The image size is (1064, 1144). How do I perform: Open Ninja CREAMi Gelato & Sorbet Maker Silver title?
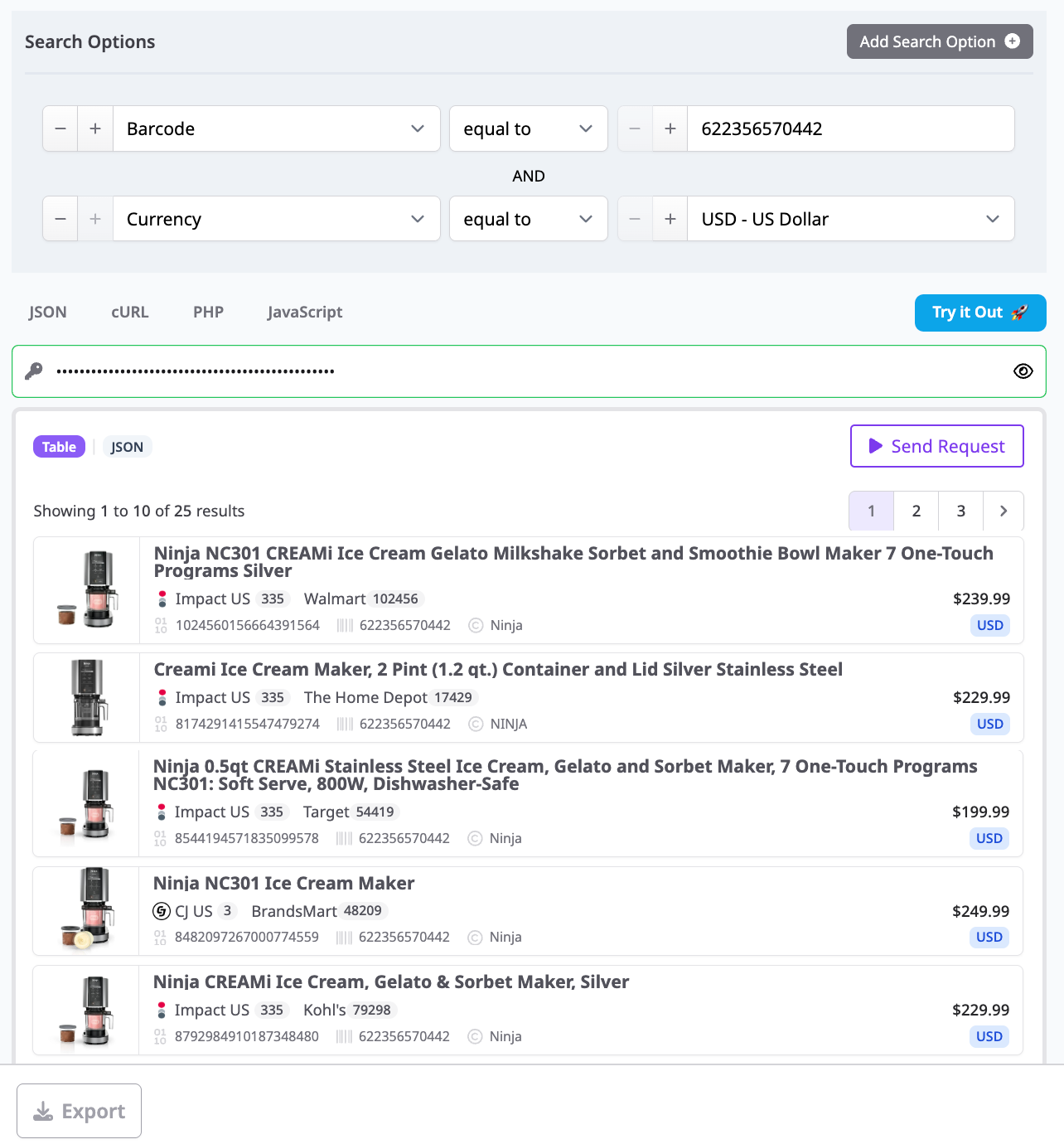391,982
